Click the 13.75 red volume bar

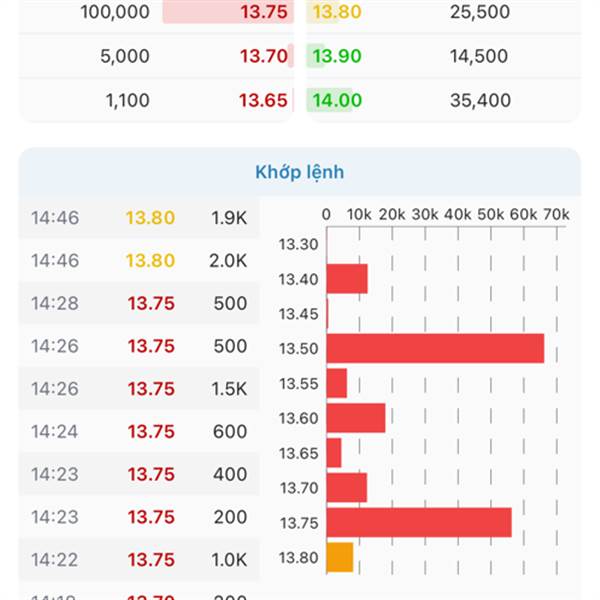coord(418,522)
